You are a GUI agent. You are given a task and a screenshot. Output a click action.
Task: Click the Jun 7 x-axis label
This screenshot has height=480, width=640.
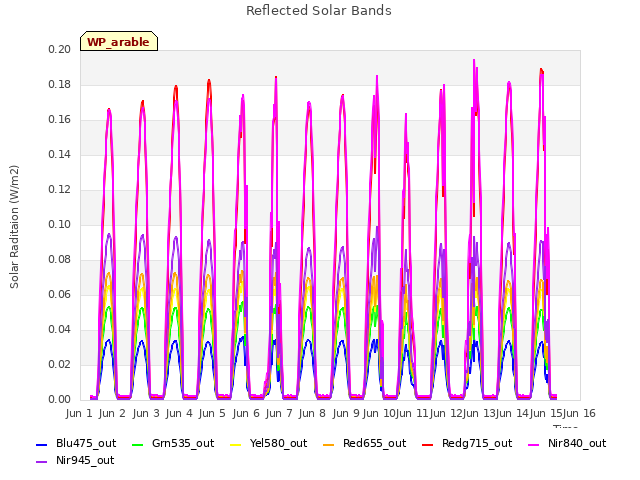(279, 413)
